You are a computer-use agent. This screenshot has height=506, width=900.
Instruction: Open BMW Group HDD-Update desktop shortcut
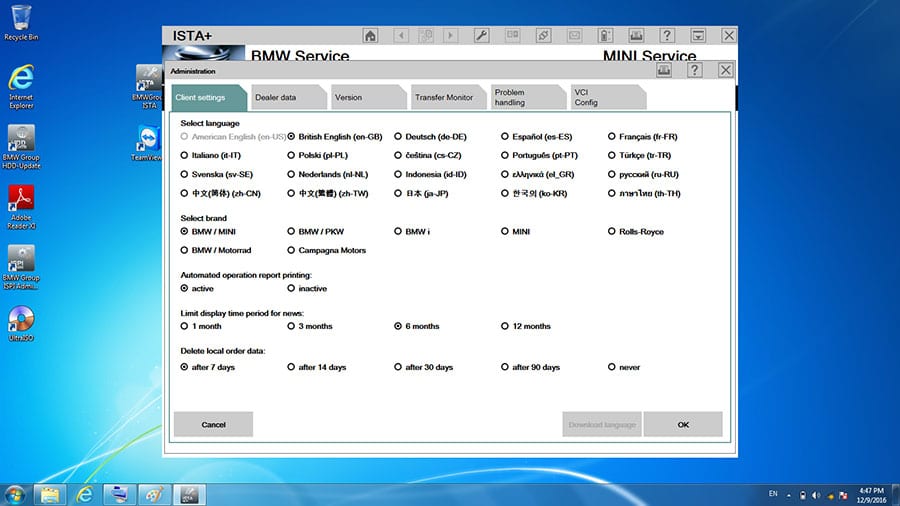[x=21, y=147]
